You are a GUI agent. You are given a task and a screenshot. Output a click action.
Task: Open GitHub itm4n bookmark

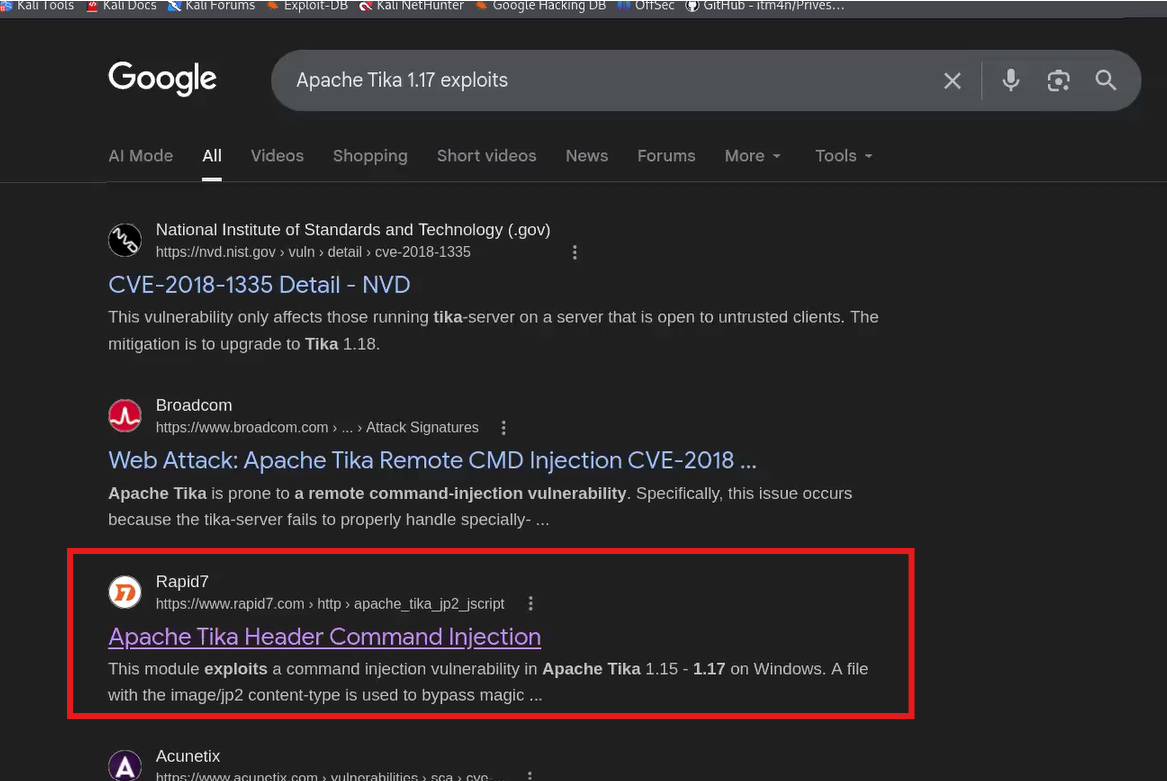click(765, 6)
